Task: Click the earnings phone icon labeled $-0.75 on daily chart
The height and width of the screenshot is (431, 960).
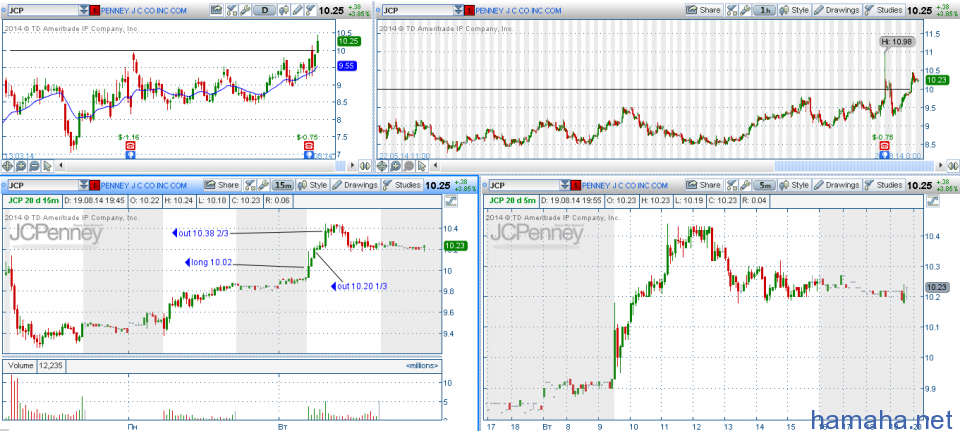Action: point(309,146)
